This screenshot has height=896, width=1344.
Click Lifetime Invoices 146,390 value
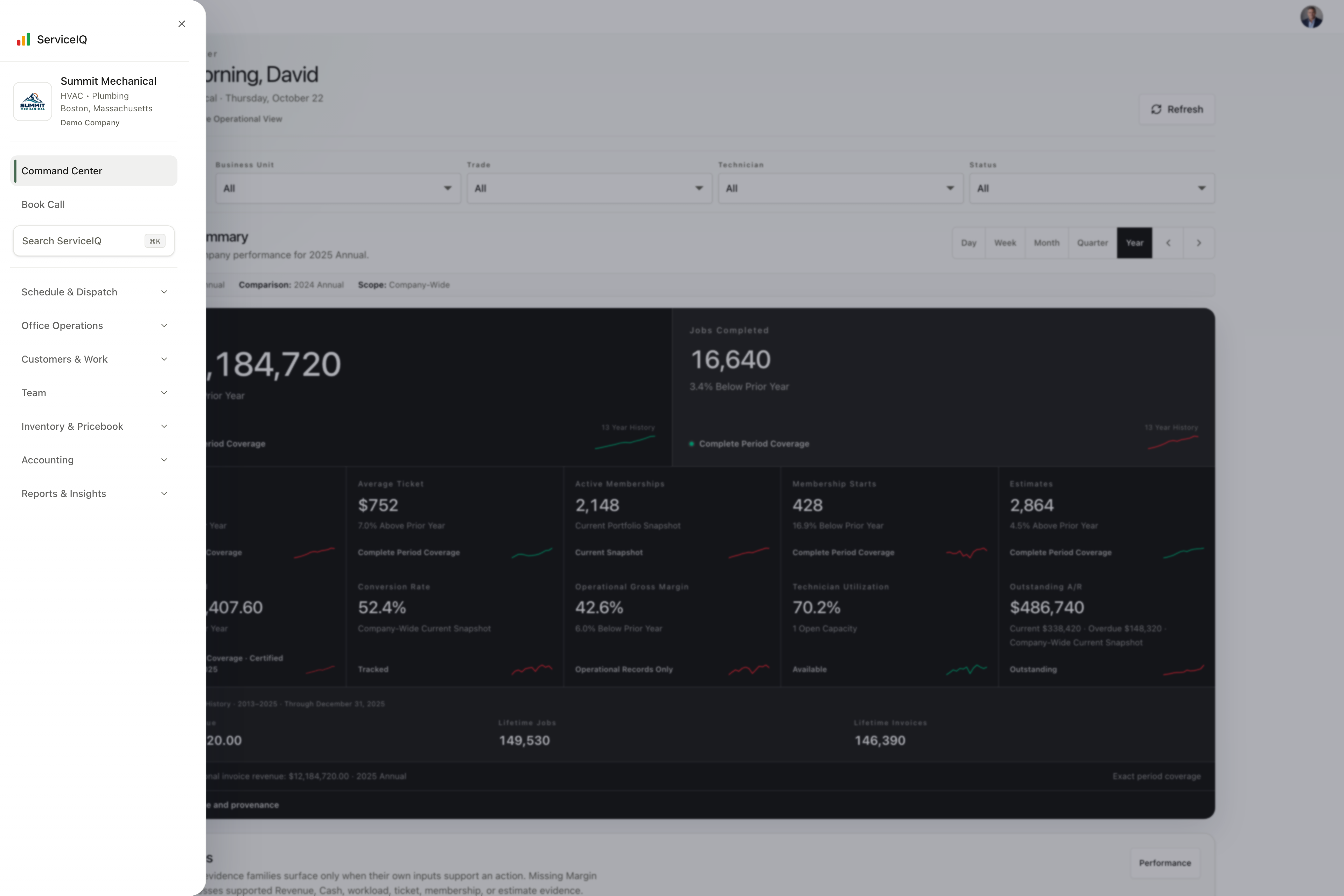(880, 741)
